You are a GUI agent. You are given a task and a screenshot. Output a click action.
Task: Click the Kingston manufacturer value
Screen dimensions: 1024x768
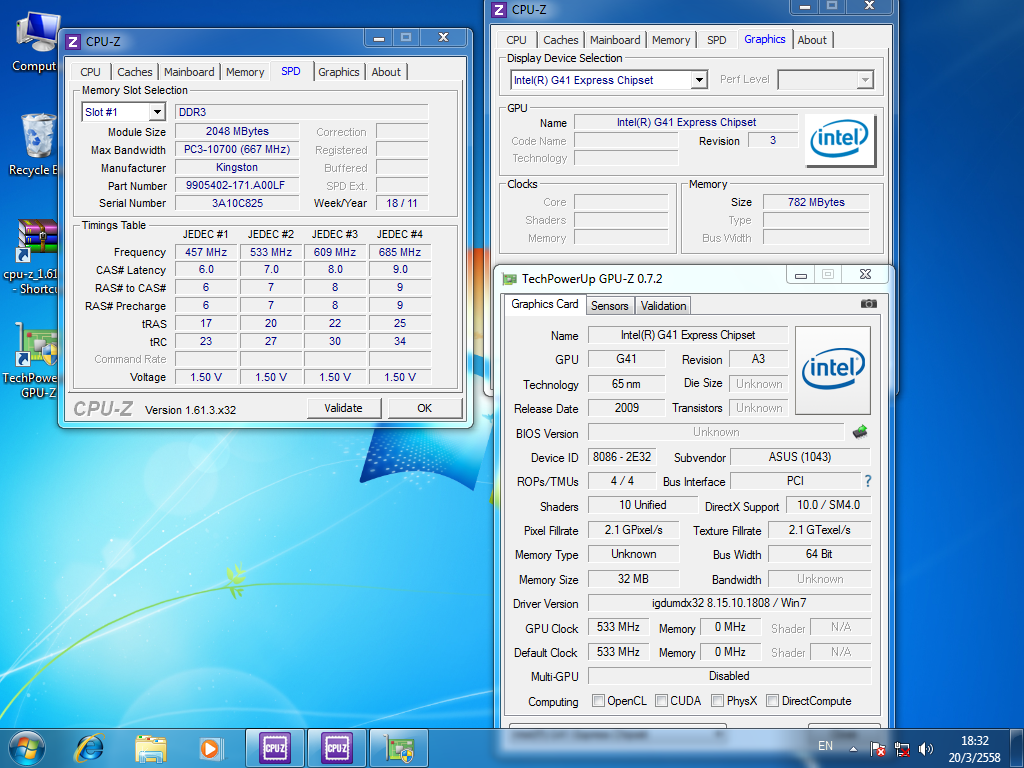236,168
